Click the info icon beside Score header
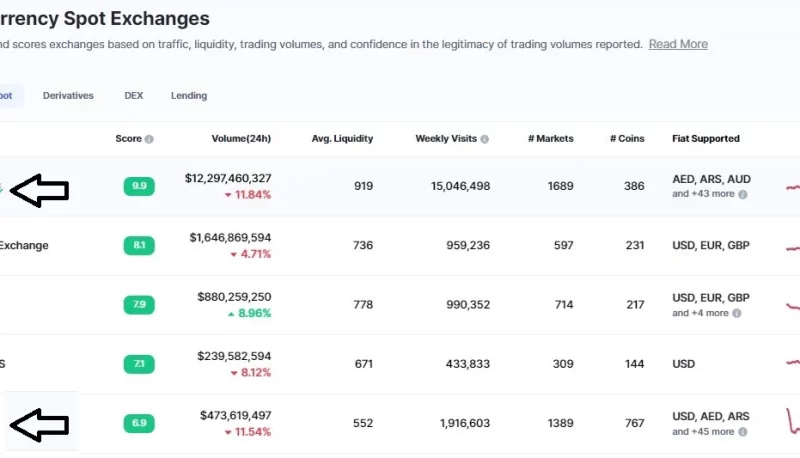The image size is (800, 458). 149,139
